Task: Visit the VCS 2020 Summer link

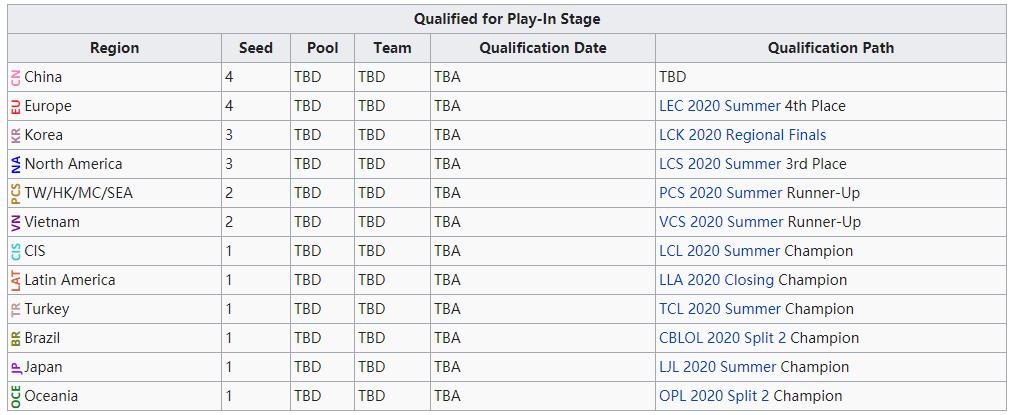Action: pos(720,222)
